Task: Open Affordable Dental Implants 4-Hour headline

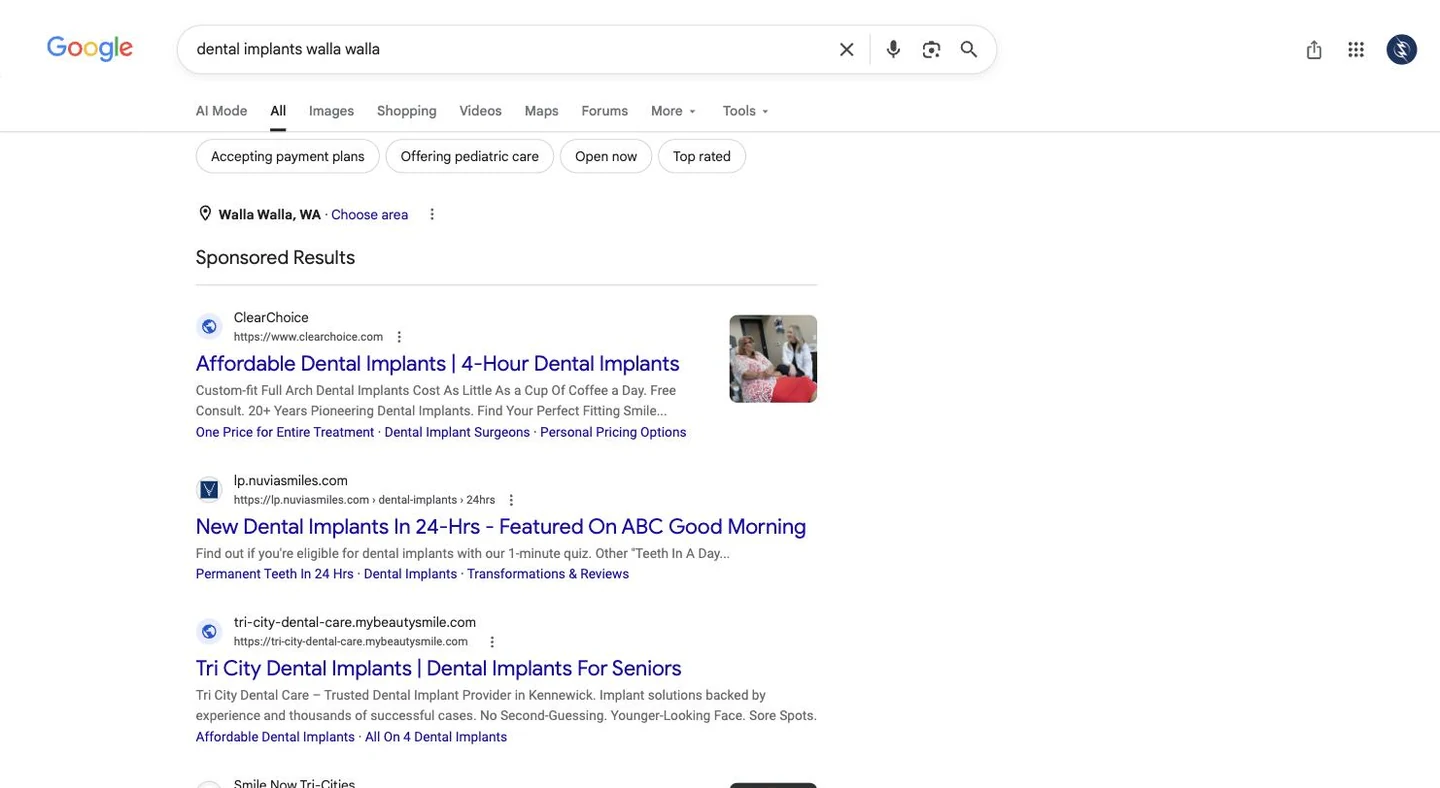Action: pyautogui.click(x=437, y=364)
